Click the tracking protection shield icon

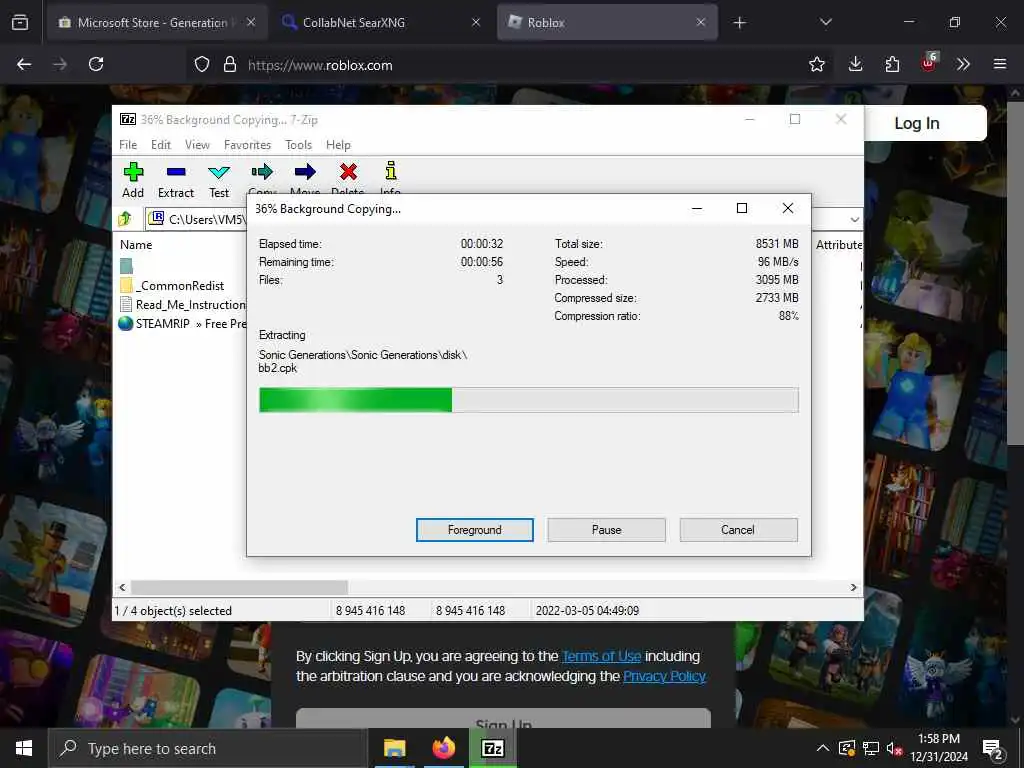pos(202,64)
